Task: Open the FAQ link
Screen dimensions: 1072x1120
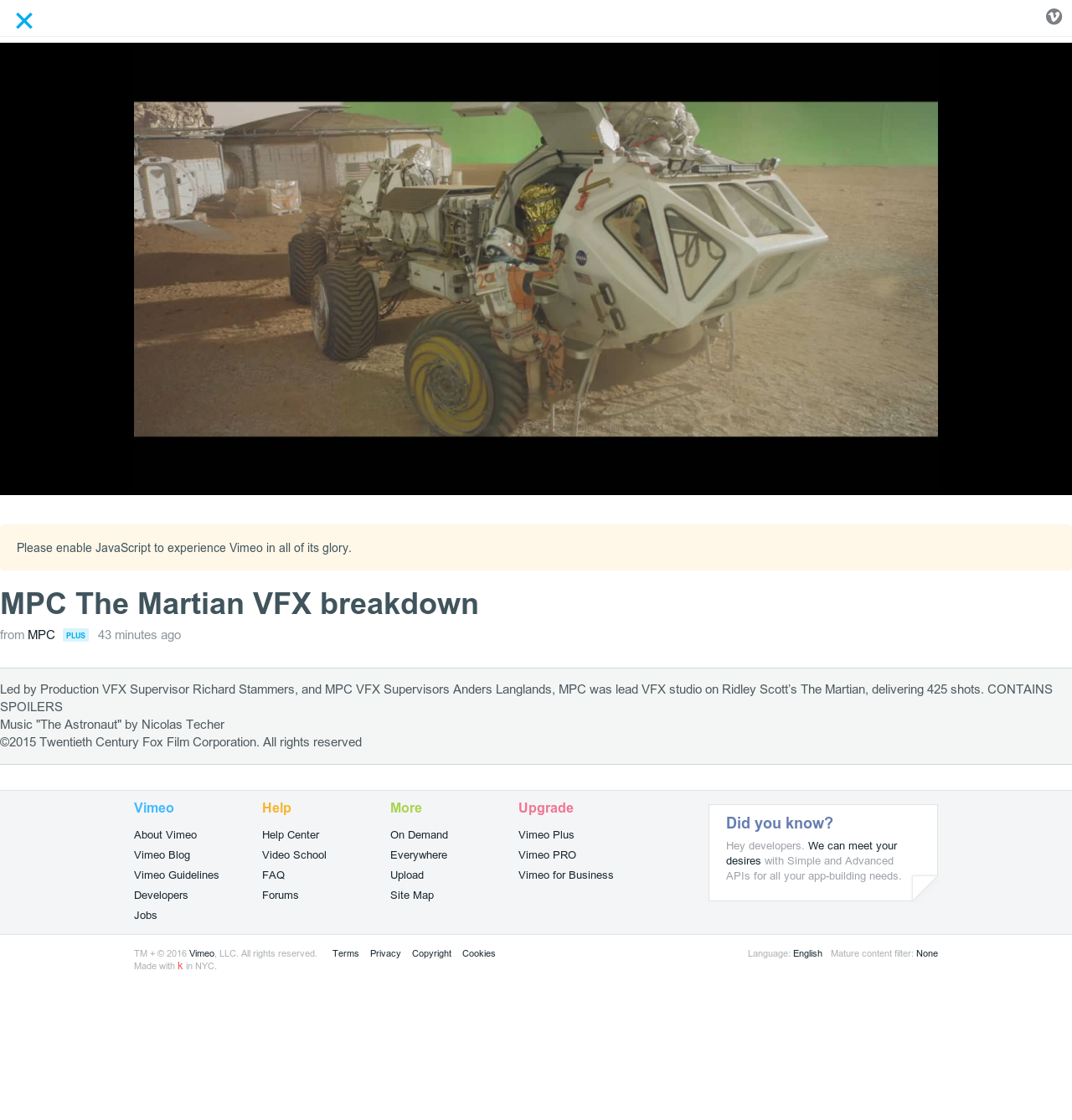Action: coord(273,875)
